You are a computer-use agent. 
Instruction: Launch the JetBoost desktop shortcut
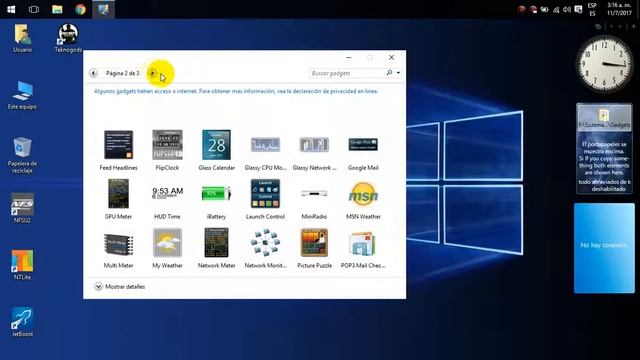[x=22, y=322]
